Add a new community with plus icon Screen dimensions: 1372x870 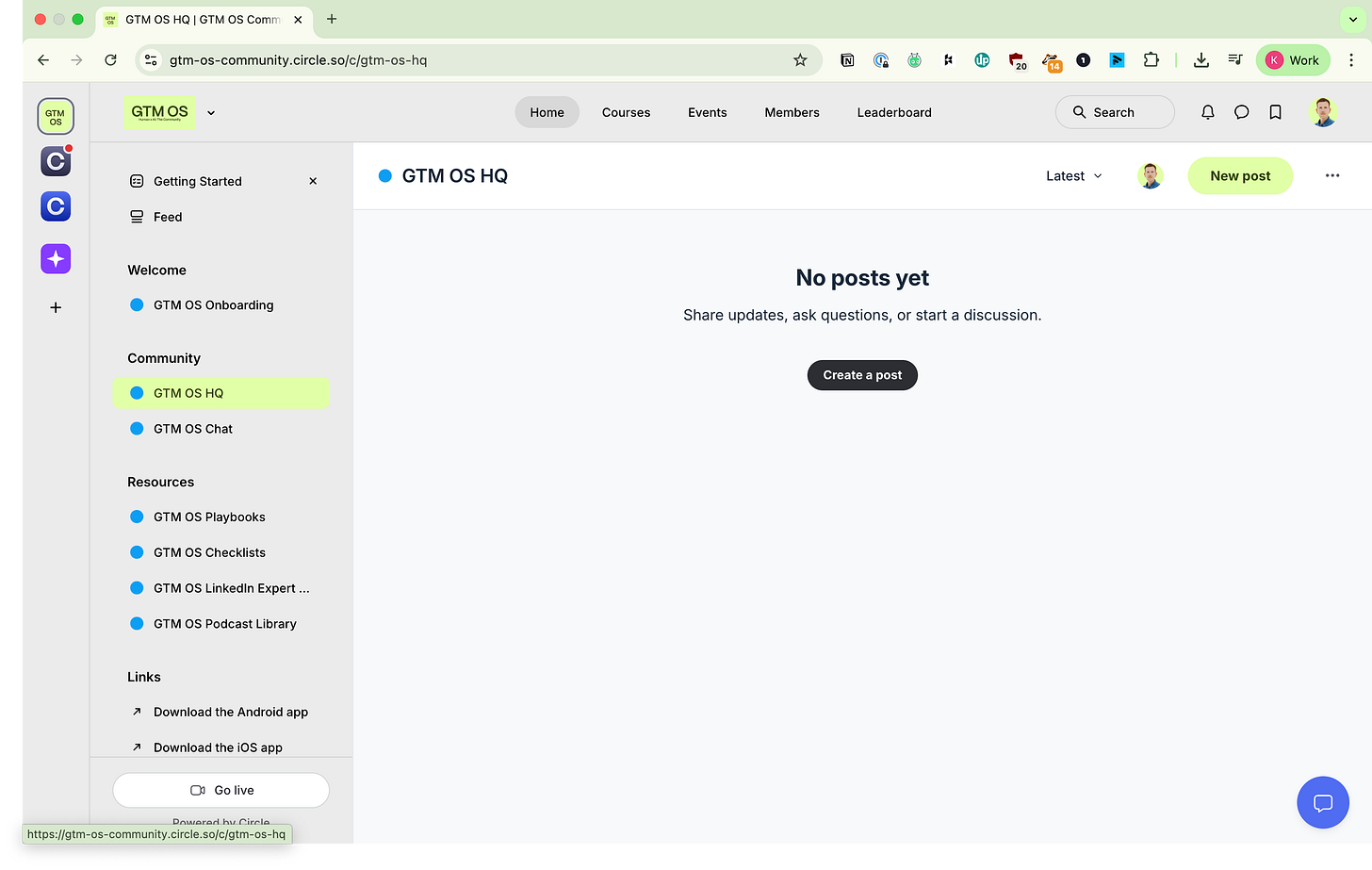pos(56,307)
